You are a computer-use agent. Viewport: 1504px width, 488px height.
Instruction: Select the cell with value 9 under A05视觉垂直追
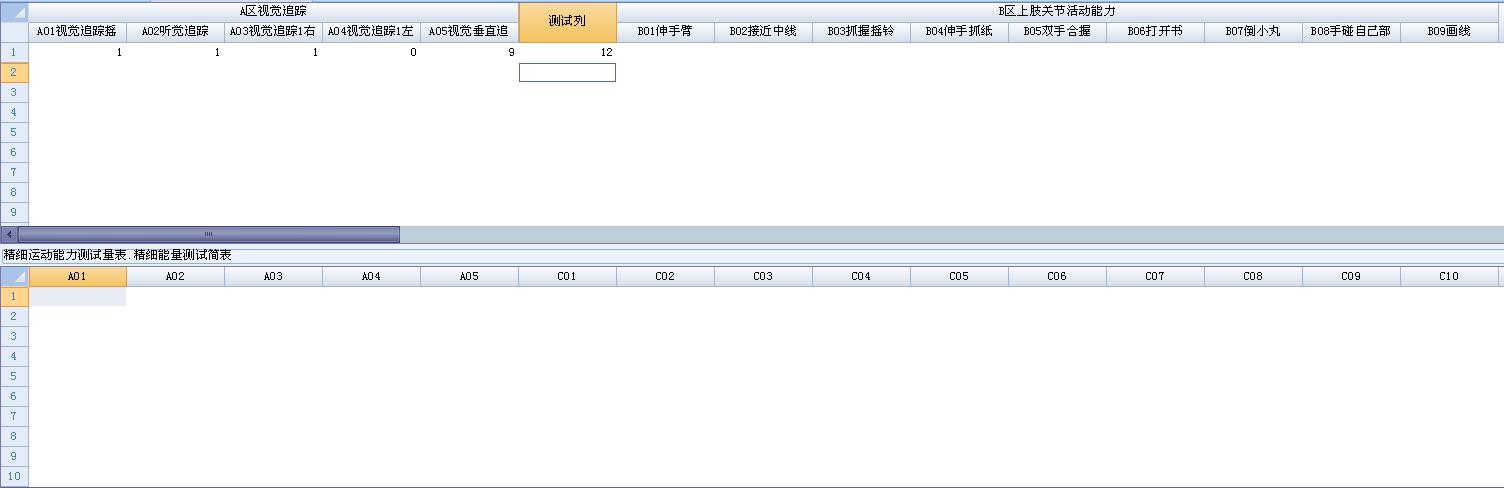pyautogui.click(x=469, y=52)
